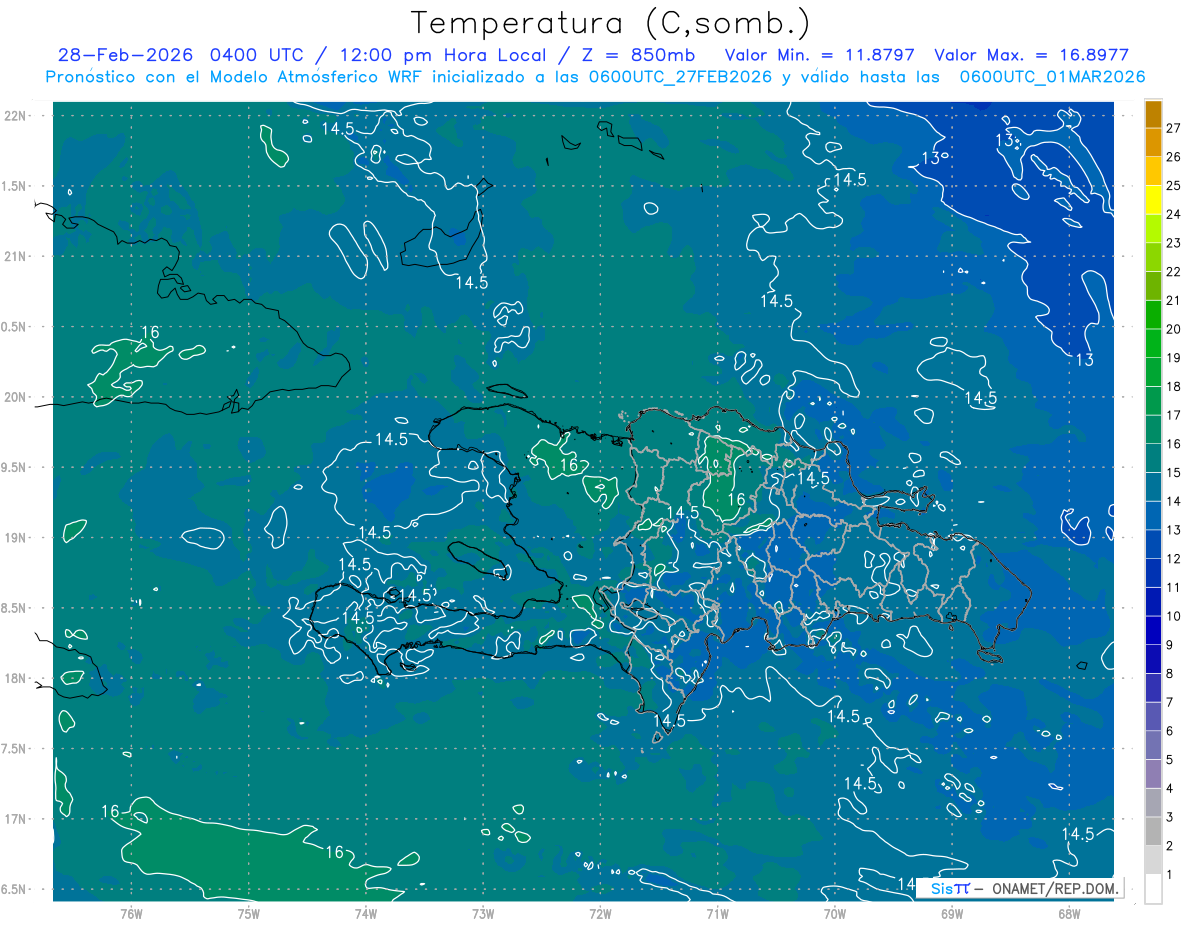Click the "70W" longitude axis label
This screenshot has width=1200, height=927.
coord(835,913)
